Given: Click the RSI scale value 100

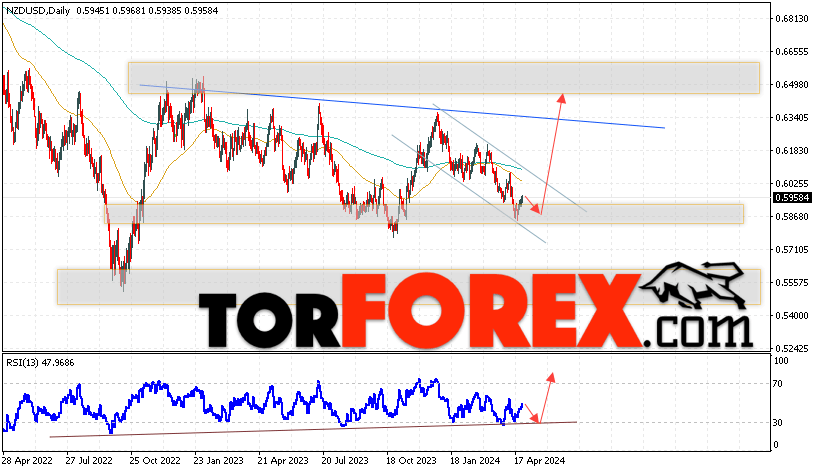Looking at the screenshot, I should (782, 361).
